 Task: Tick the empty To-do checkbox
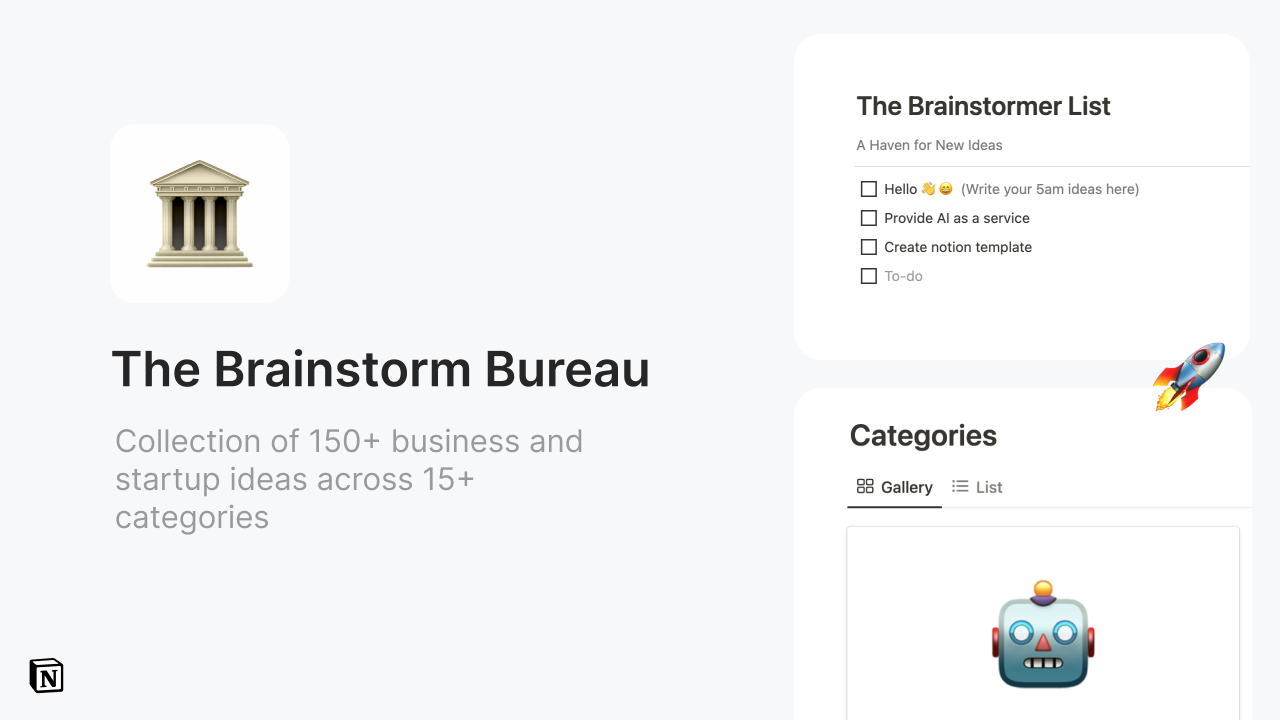coord(868,275)
